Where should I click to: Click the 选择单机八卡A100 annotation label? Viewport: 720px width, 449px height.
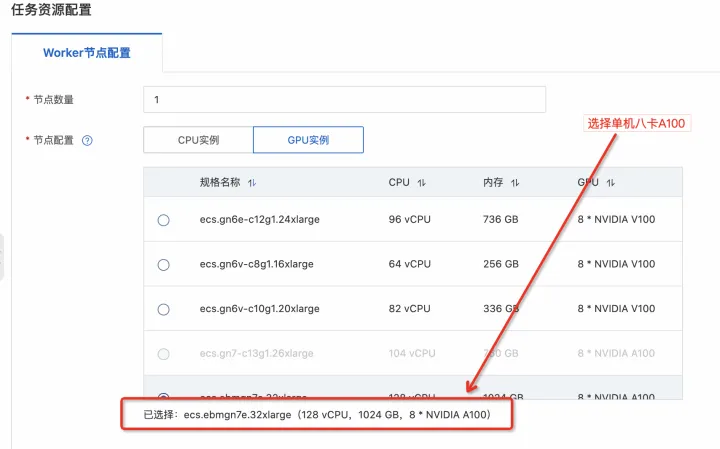[x=638, y=123]
